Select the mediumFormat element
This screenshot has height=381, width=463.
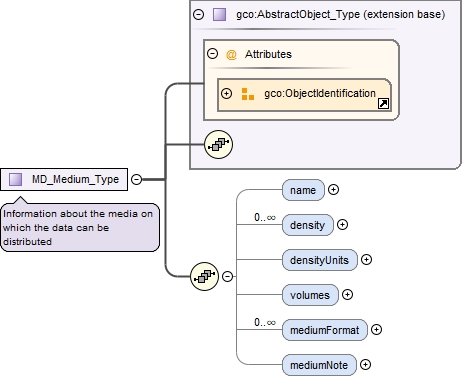point(325,330)
